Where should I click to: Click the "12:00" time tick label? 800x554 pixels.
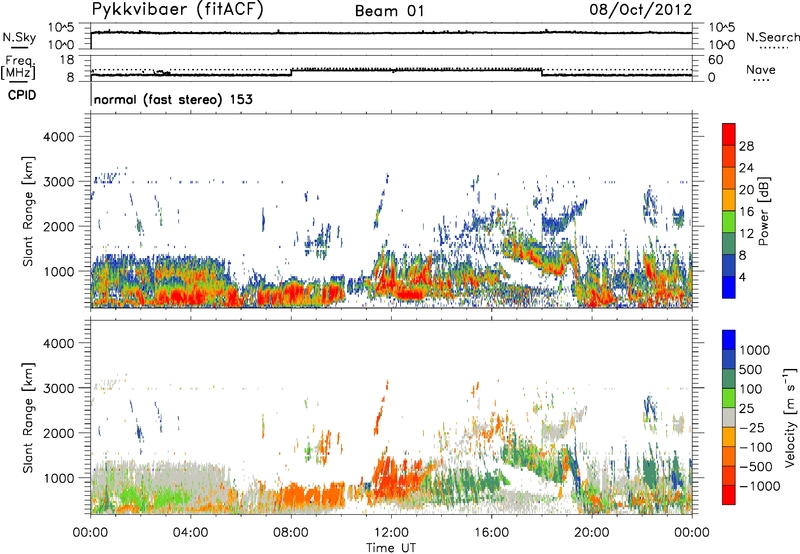pyautogui.click(x=391, y=533)
